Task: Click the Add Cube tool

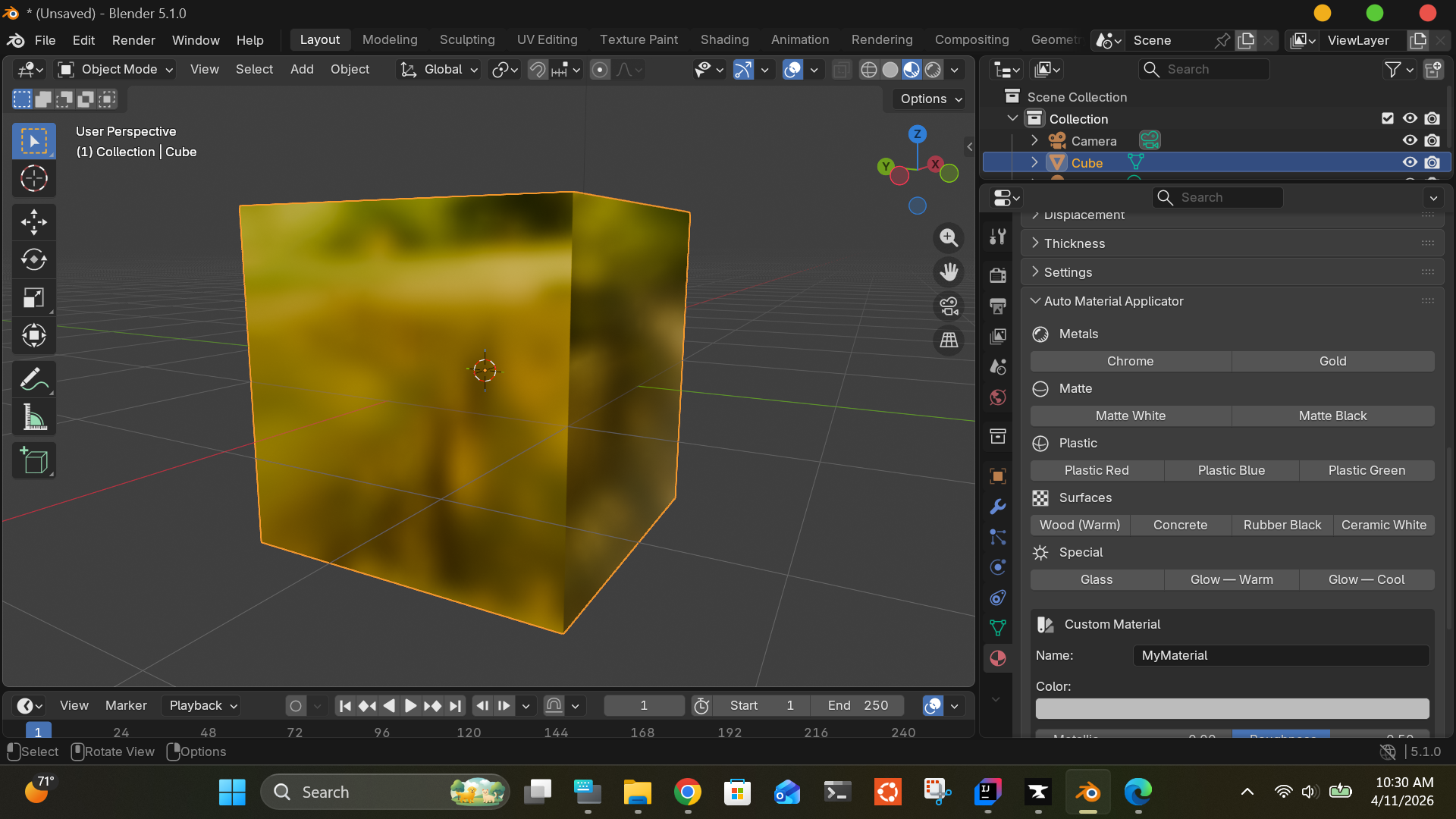Action: coord(33,460)
